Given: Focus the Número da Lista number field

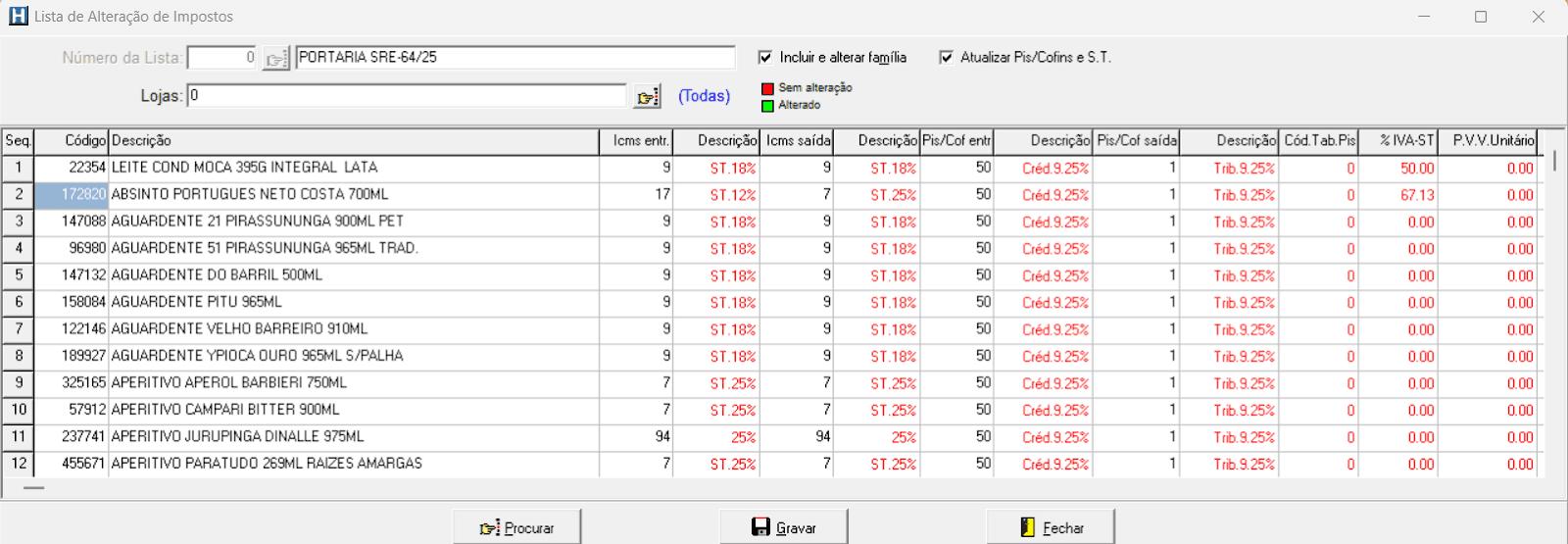Looking at the screenshot, I should pyautogui.click(x=222, y=58).
